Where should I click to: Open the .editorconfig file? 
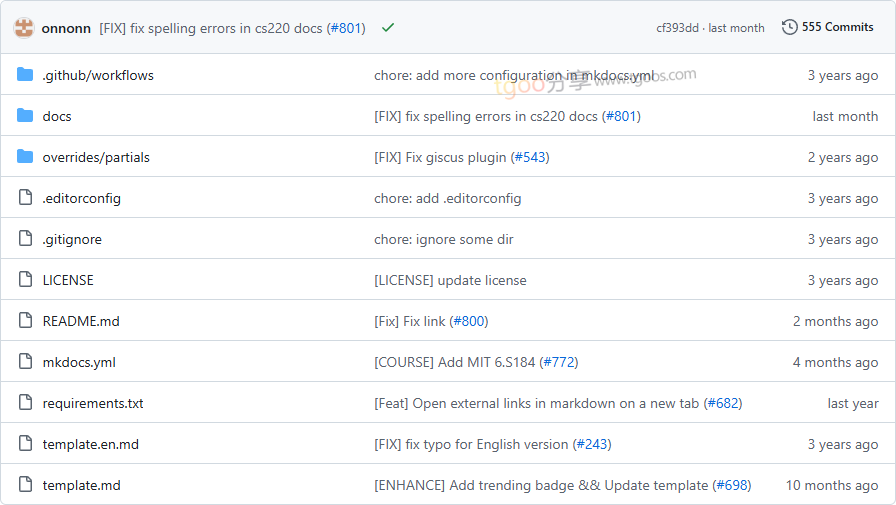tap(81, 198)
